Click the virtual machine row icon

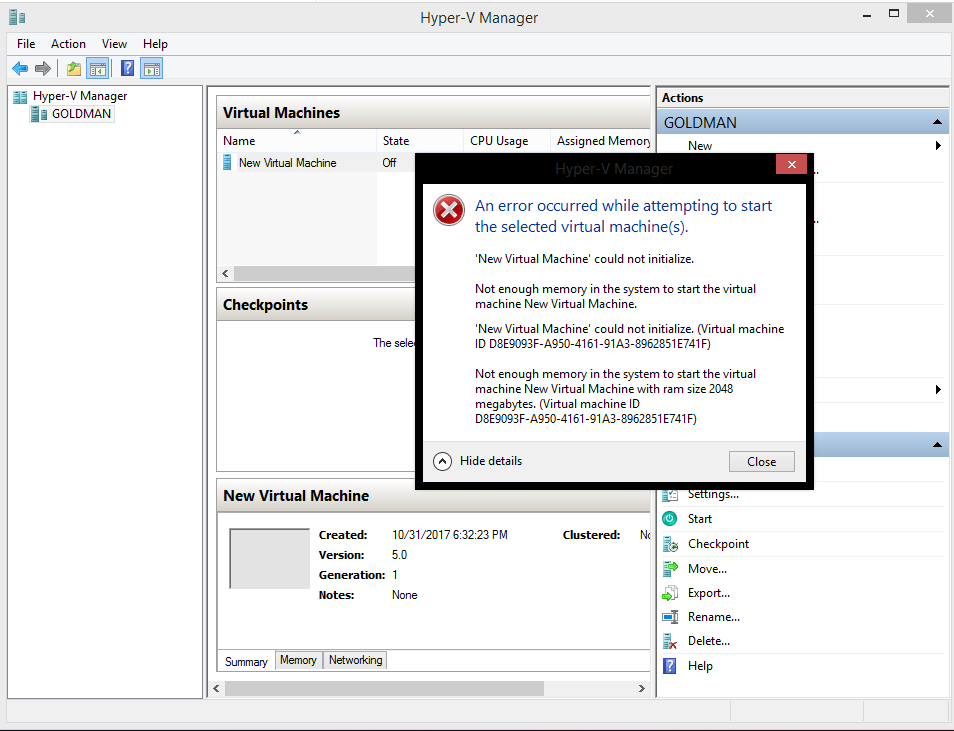pos(227,163)
